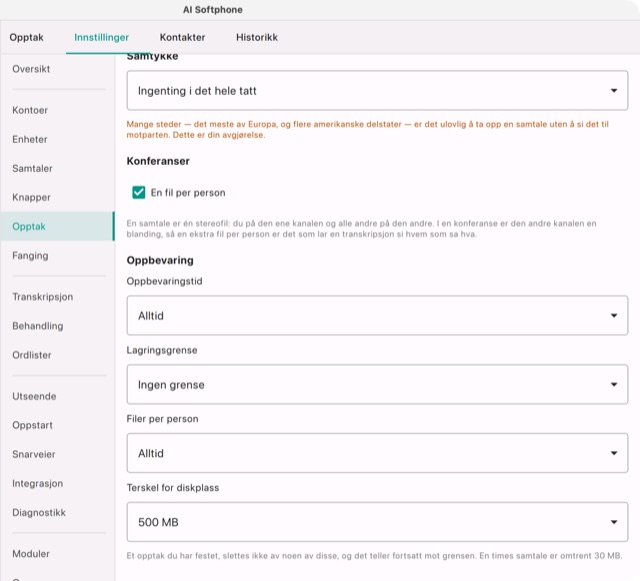This screenshot has width=640, height=581.
Task: Select the Innstillinger tab
Action: click(x=101, y=37)
